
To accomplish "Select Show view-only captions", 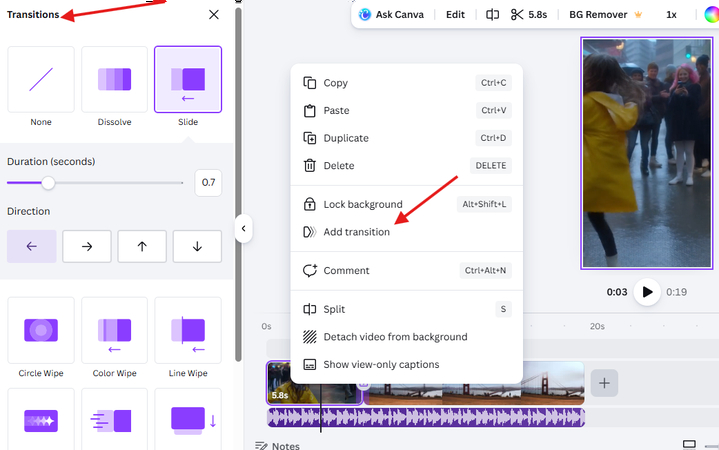I will [x=407, y=364].
